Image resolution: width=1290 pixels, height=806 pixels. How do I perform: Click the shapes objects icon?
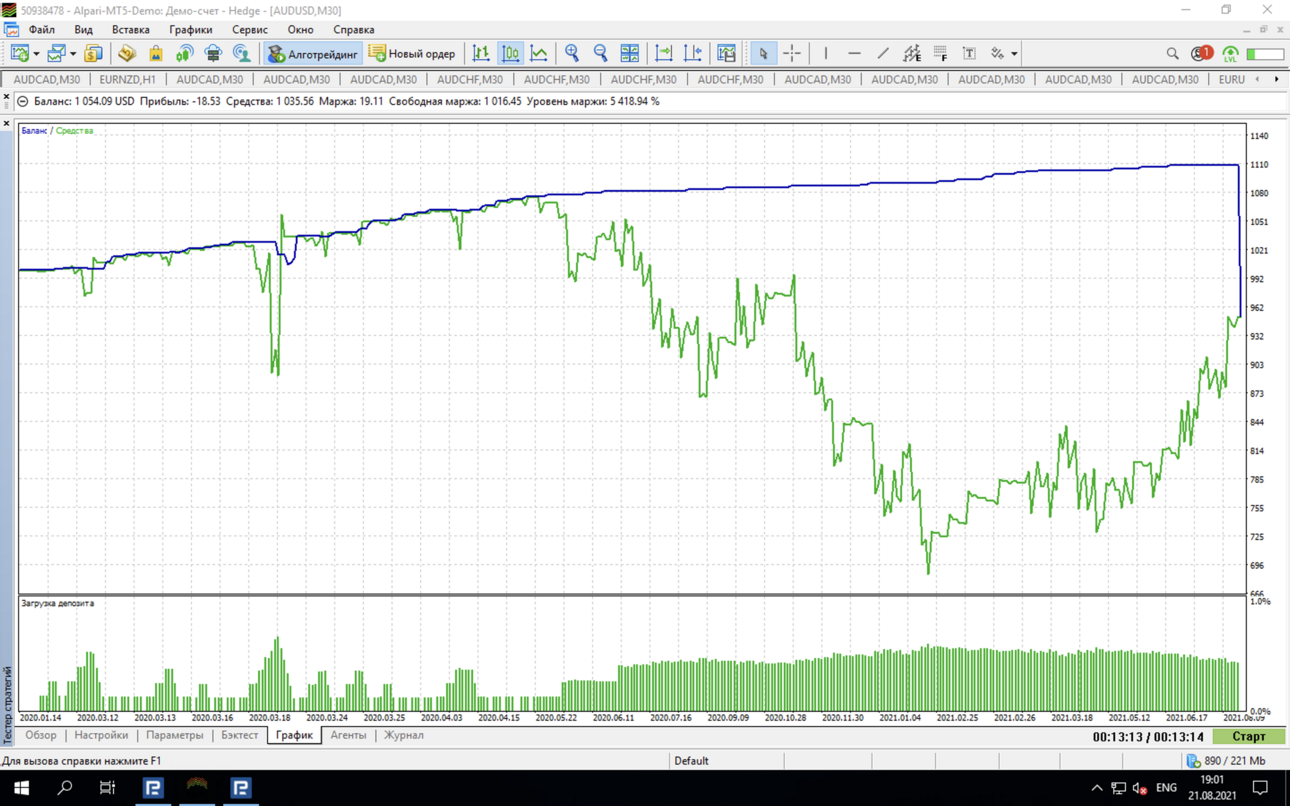pyautogui.click(x=997, y=53)
